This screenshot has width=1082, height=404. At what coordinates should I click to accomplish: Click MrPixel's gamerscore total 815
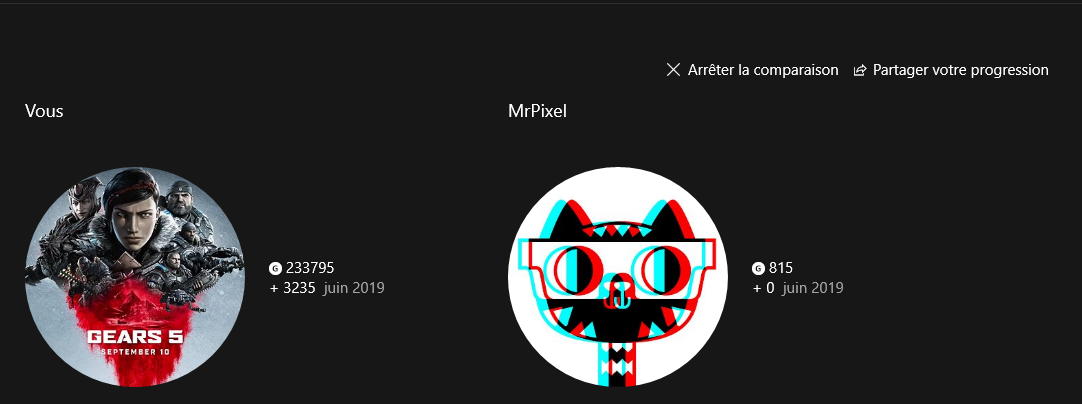(x=780, y=269)
